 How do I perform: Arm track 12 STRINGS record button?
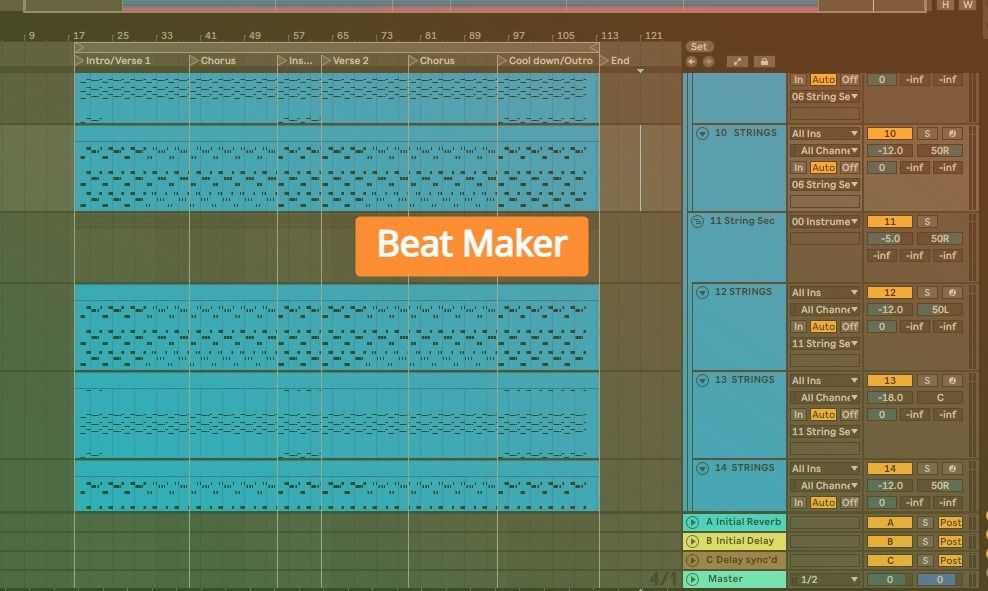[x=952, y=292]
